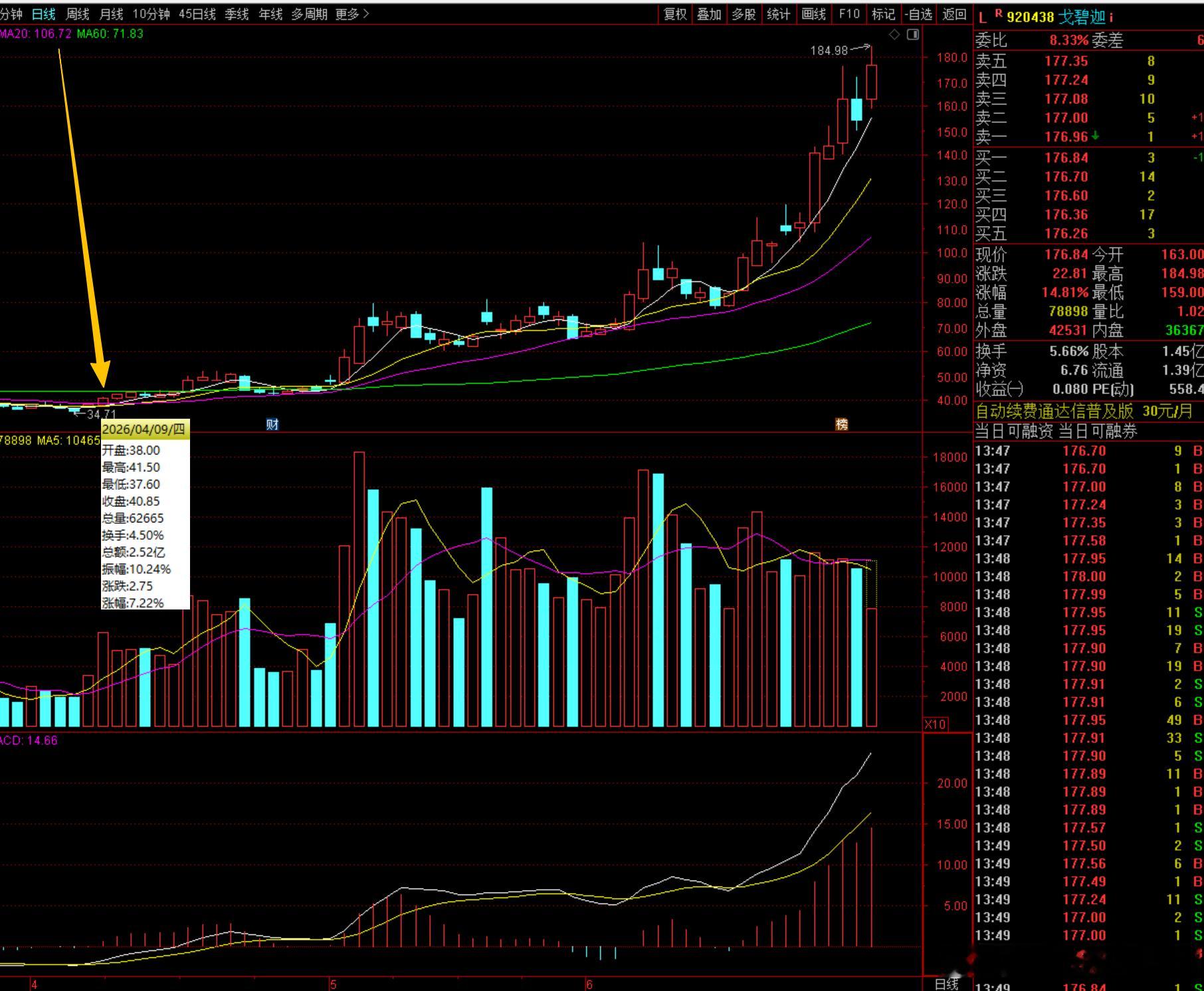Click the 多股 multi-stock button
The image size is (1204, 991).
coord(744,14)
